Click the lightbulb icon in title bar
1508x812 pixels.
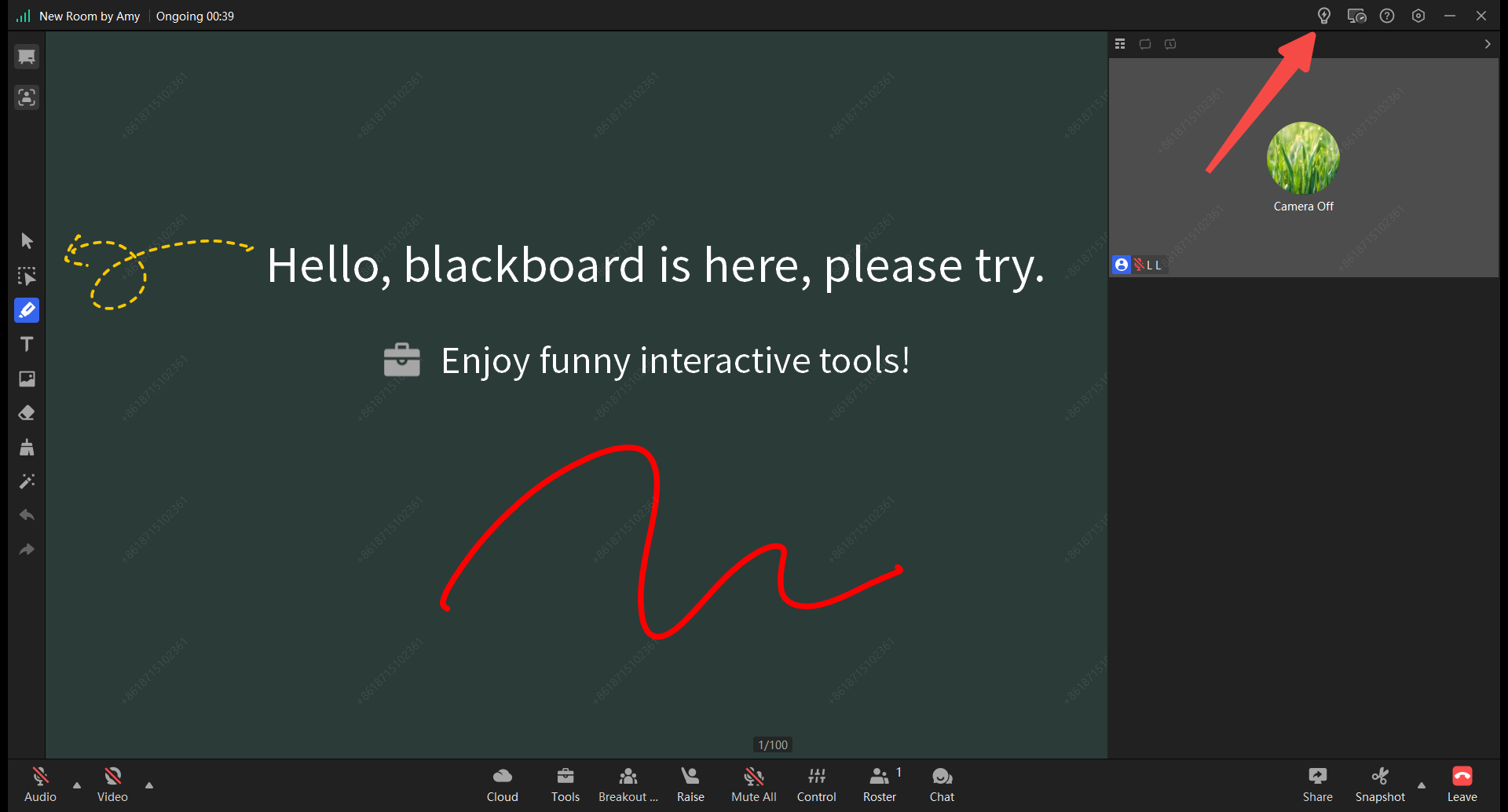(1324, 16)
